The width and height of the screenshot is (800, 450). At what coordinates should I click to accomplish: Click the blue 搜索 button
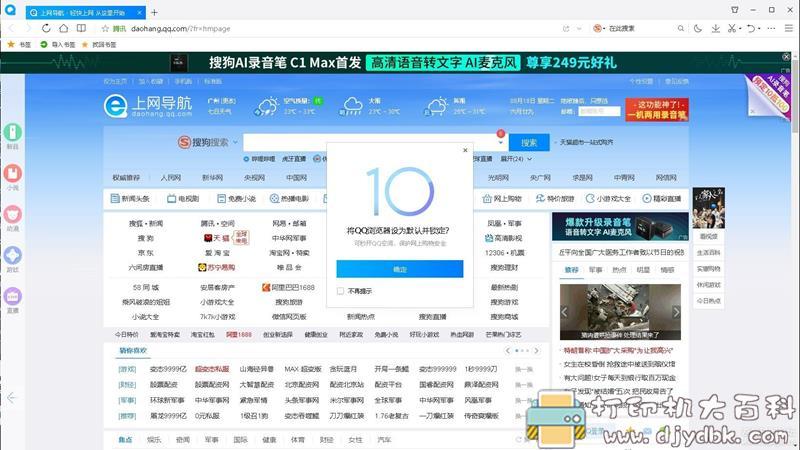[x=529, y=142]
